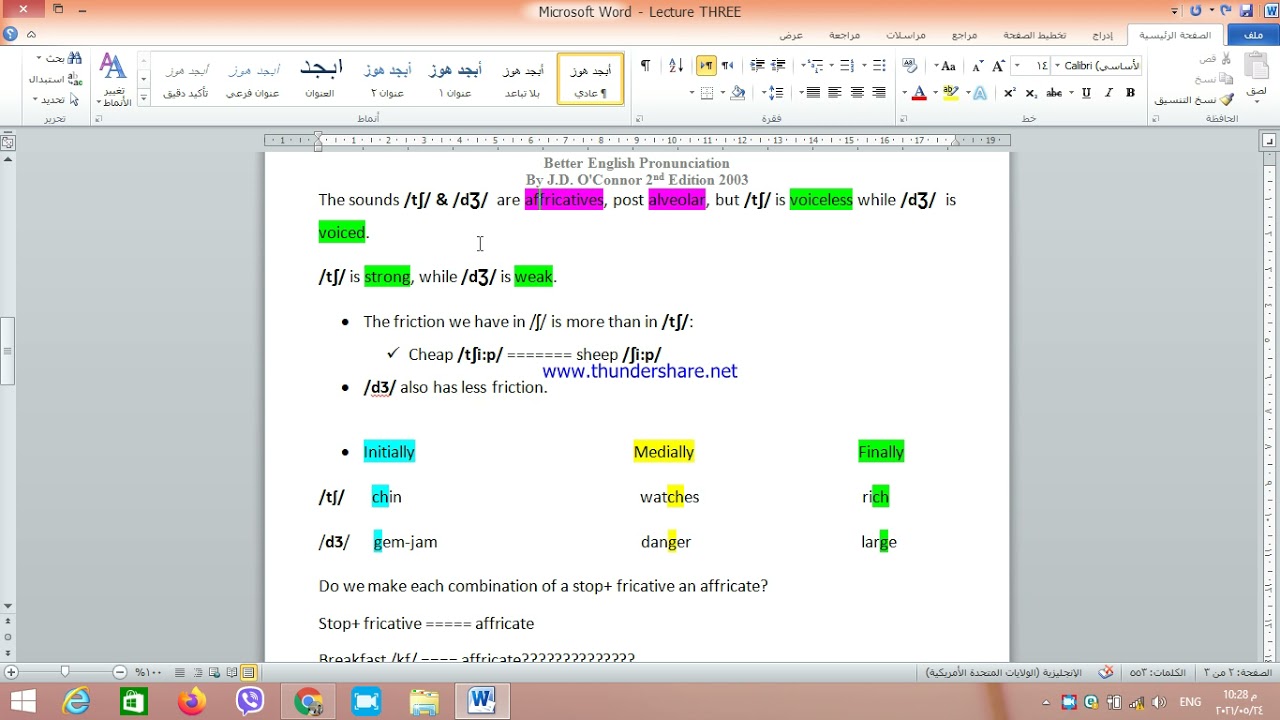Image resolution: width=1280 pixels, height=720 pixels.
Task: Expand the styles gallery
Action: 143,97
